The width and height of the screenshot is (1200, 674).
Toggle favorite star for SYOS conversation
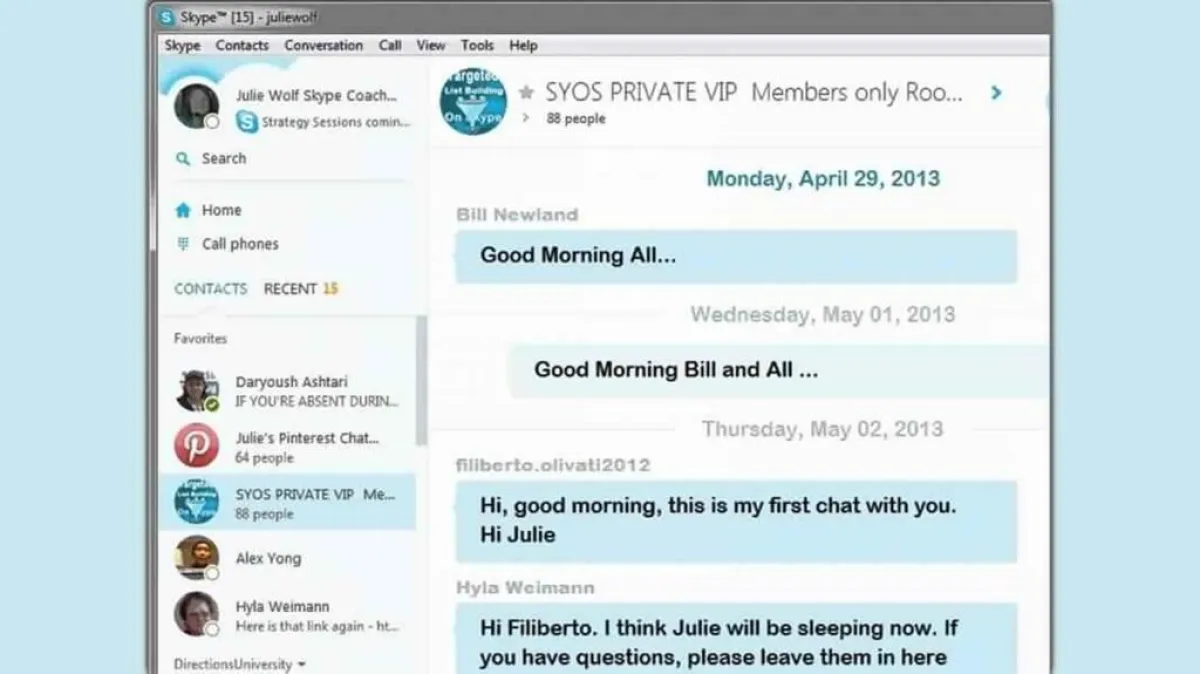[x=526, y=93]
